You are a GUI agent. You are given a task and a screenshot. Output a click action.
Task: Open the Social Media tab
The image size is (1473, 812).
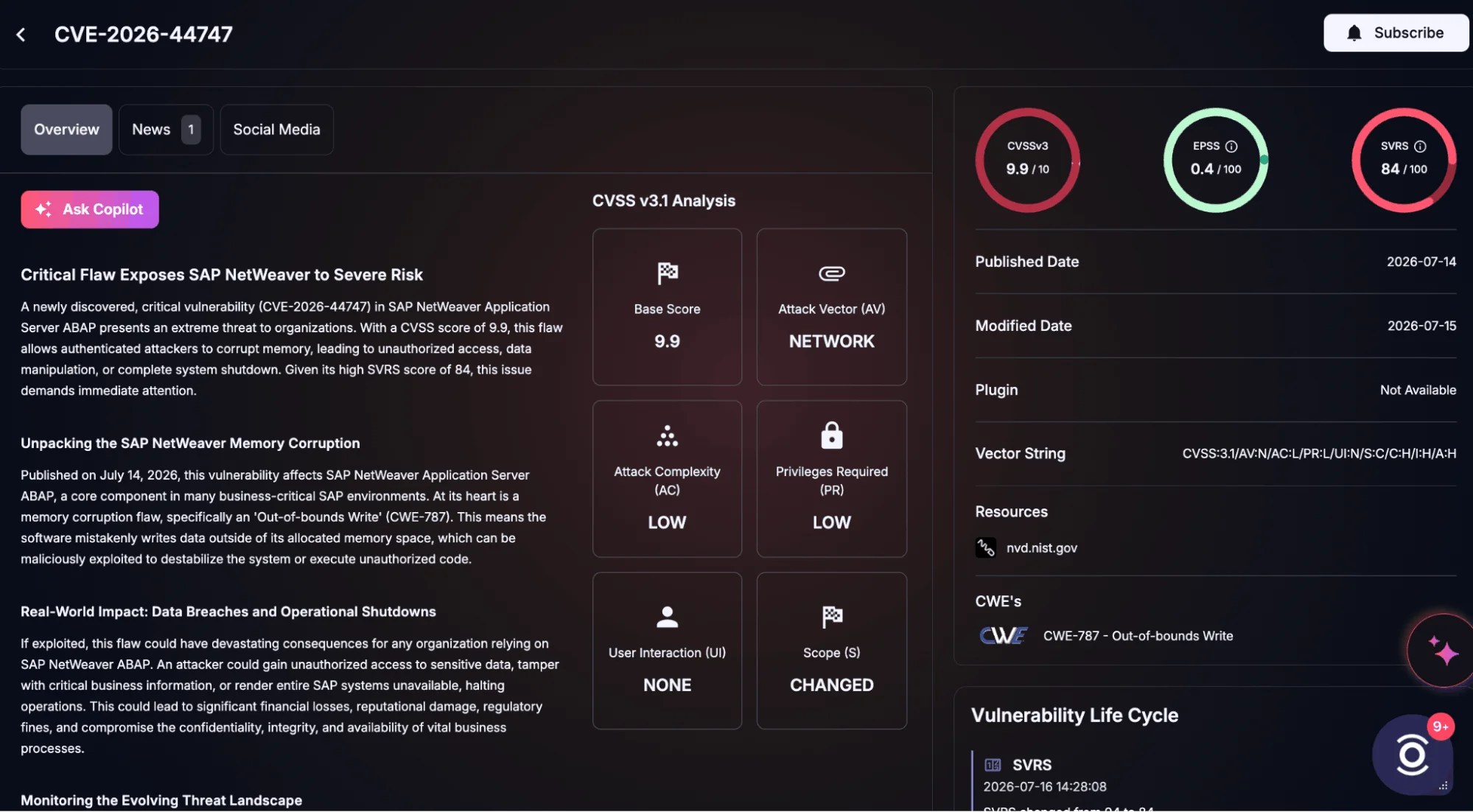pyautogui.click(x=276, y=130)
